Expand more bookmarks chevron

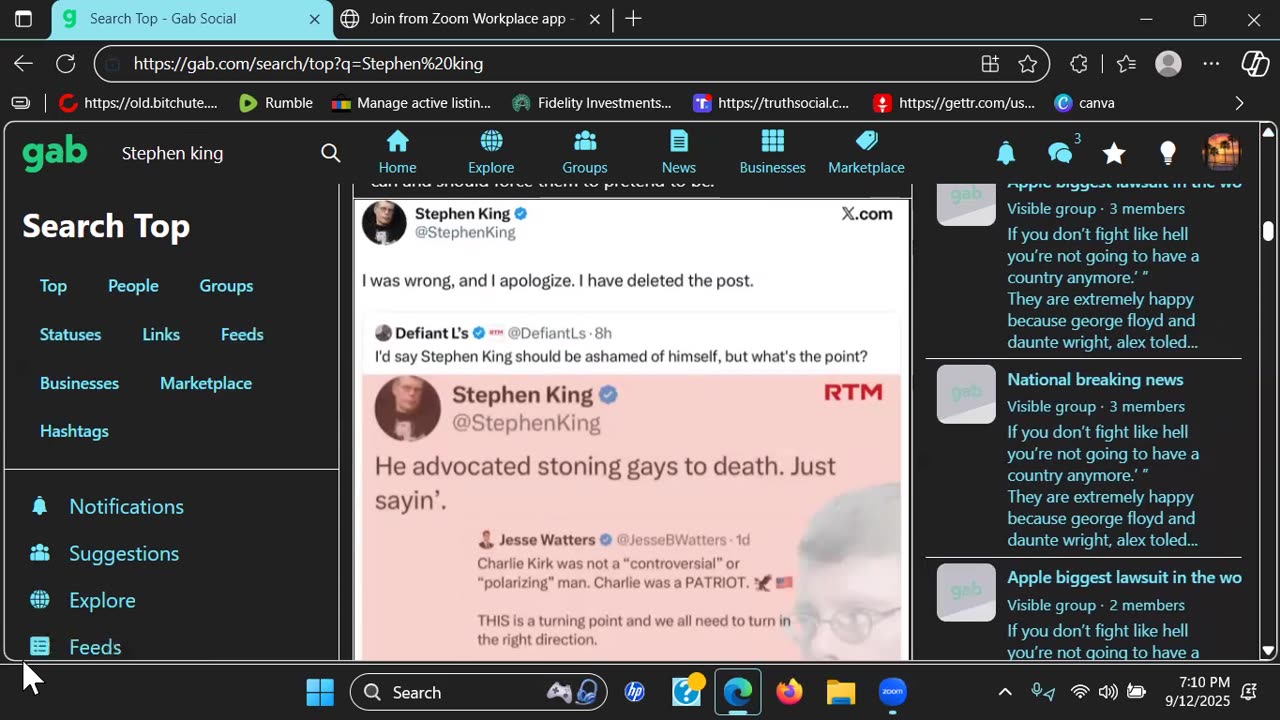coord(1240,103)
